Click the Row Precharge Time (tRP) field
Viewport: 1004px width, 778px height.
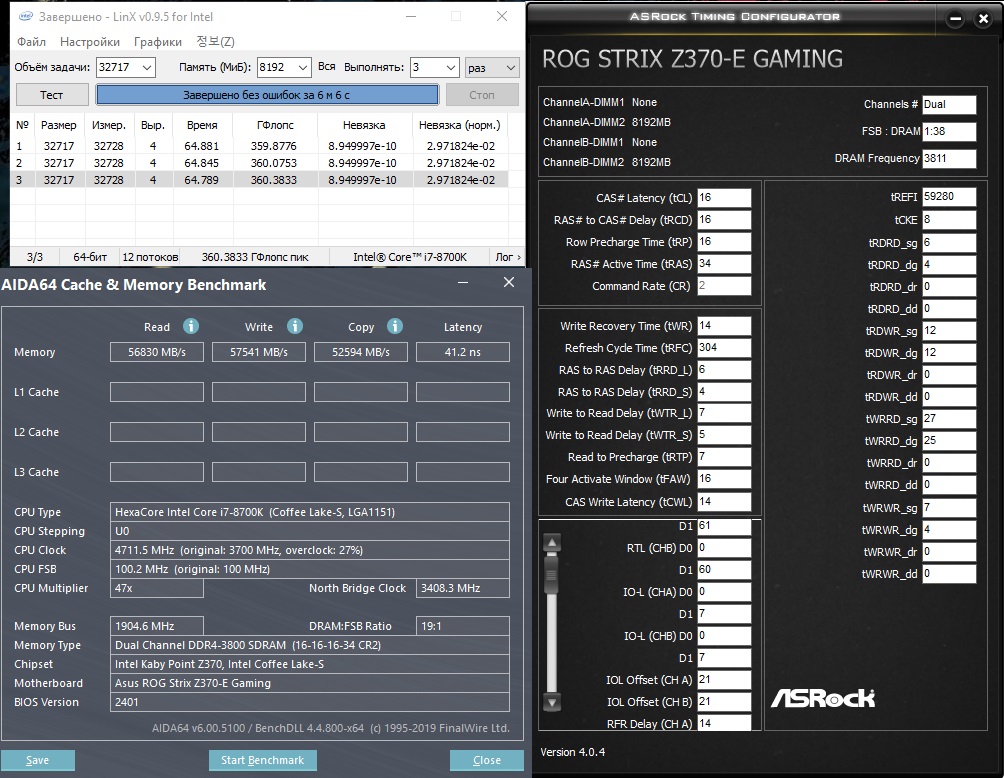click(x=724, y=242)
